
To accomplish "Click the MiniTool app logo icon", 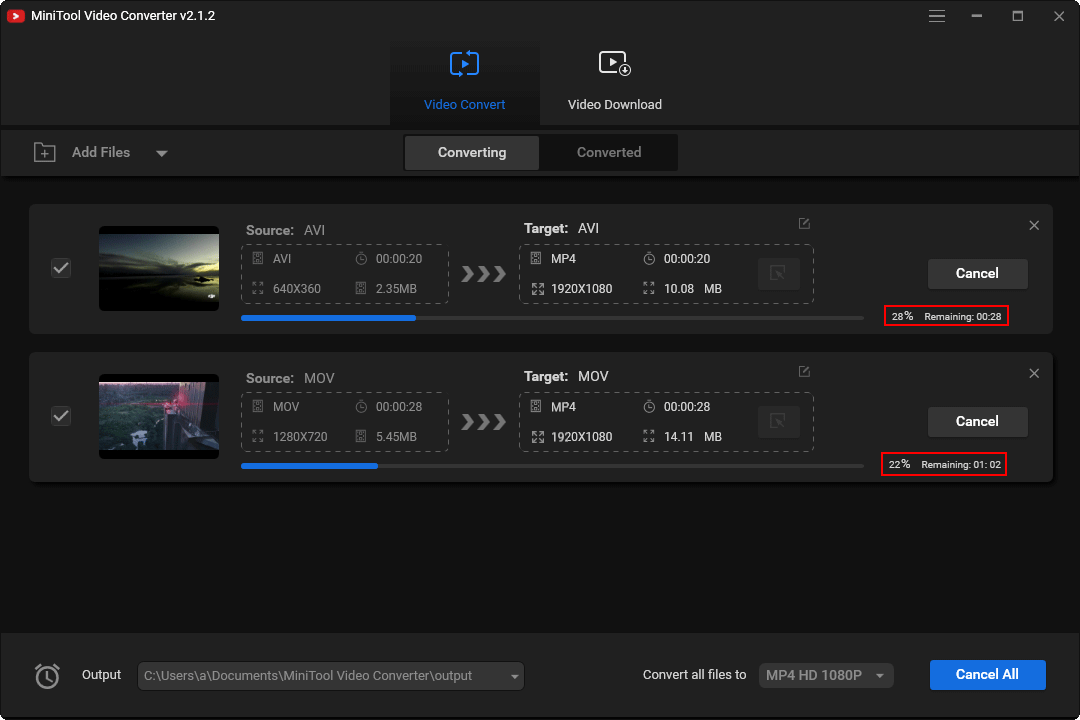I will tap(15, 16).
